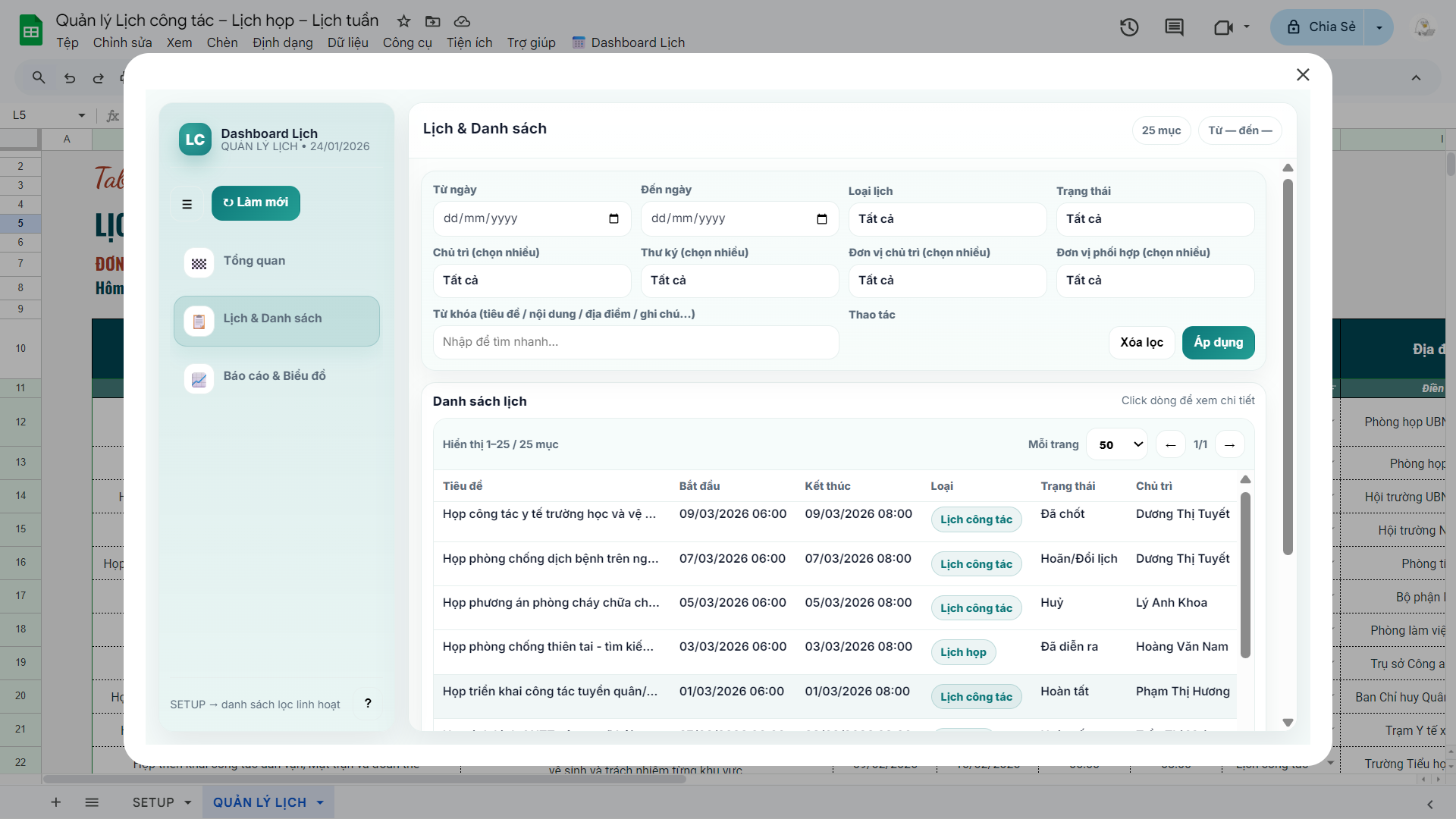1456x819 pixels.
Task: Star the spreadsheet document
Action: (x=404, y=21)
